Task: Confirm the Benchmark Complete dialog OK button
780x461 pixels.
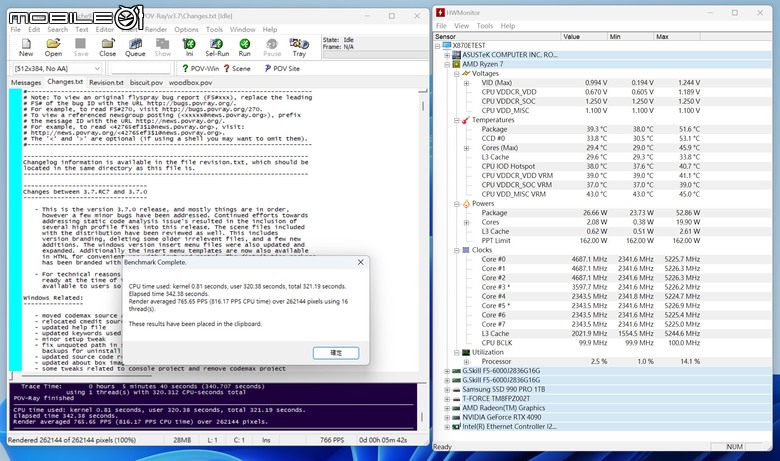Action: click(336, 353)
